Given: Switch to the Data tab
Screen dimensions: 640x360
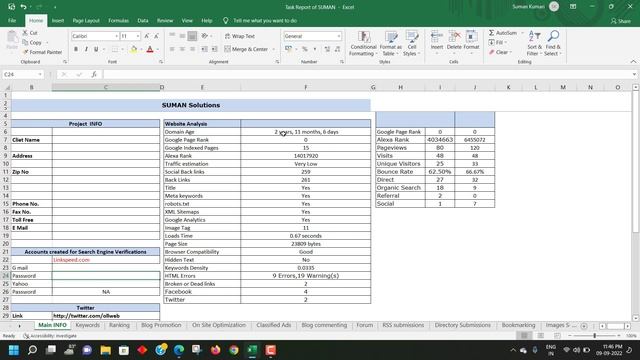Looking at the screenshot, I should (143, 20).
